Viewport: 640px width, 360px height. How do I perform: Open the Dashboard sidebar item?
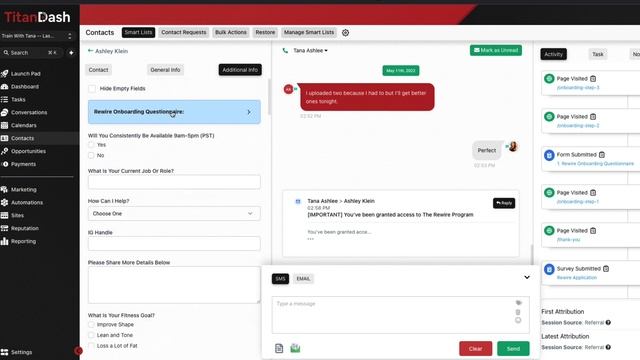coord(24,87)
